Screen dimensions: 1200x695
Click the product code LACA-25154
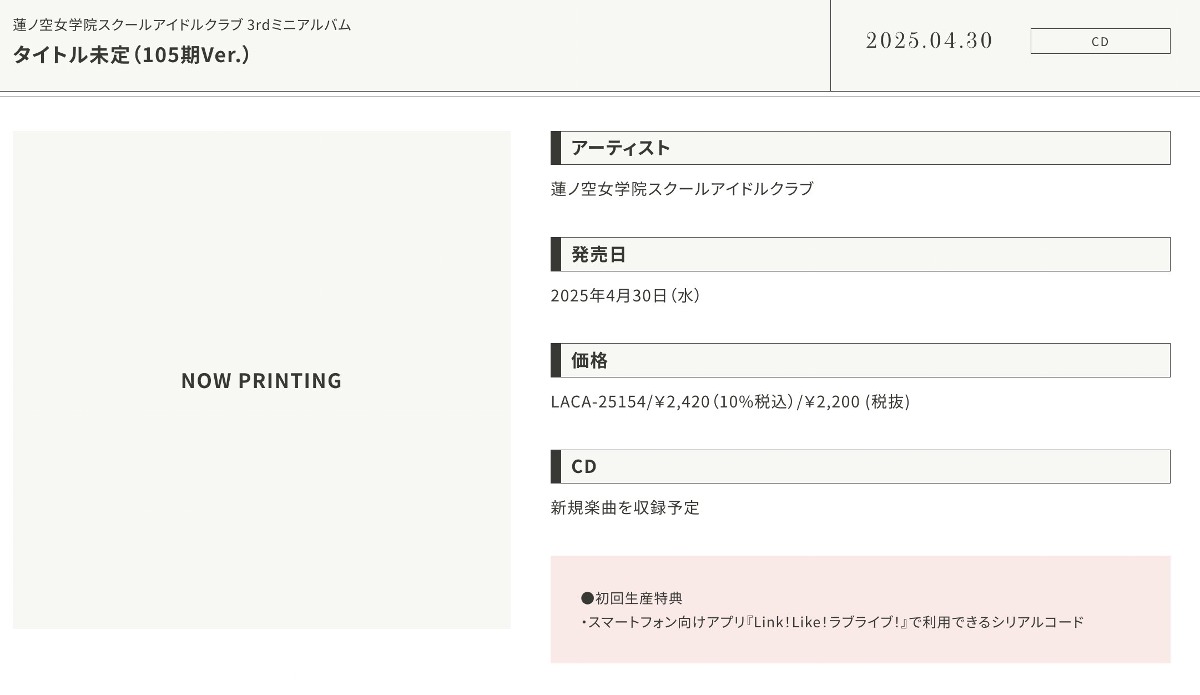tap(598, 402)
